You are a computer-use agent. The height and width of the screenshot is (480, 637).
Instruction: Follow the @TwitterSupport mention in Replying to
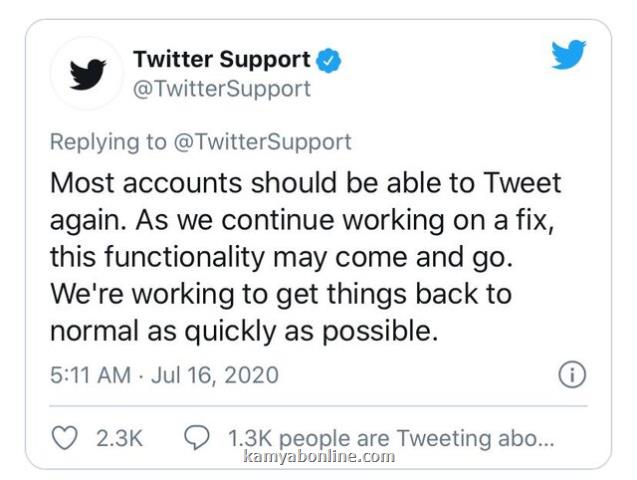coord(262,142)
